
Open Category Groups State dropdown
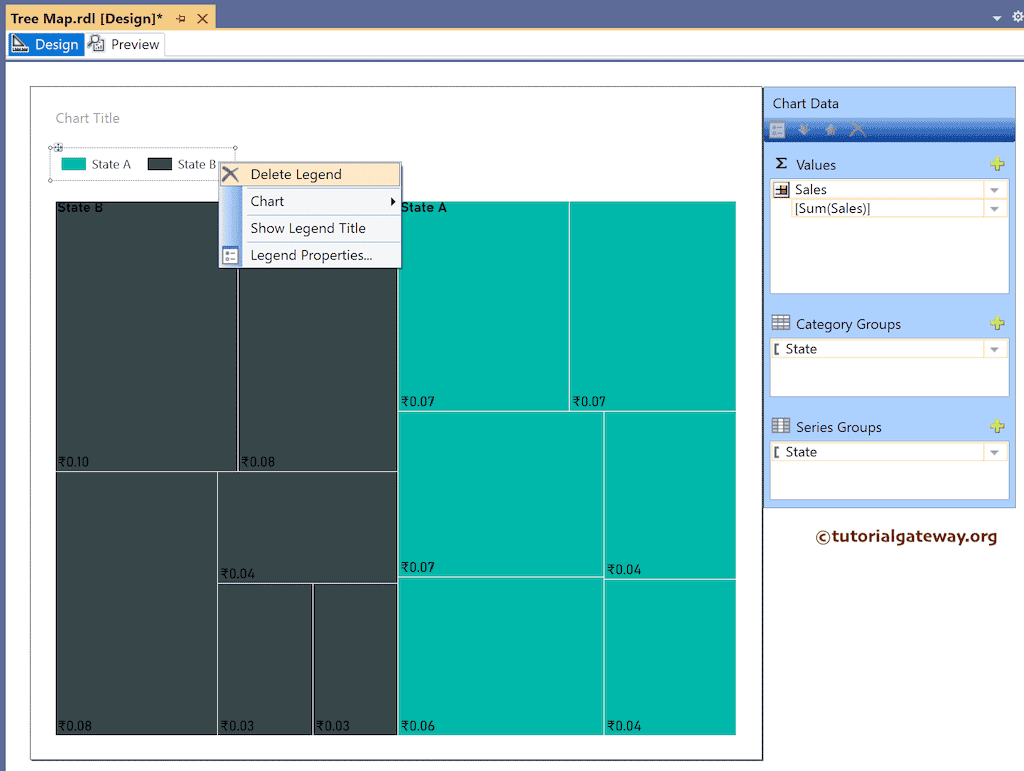pos(995,349)
